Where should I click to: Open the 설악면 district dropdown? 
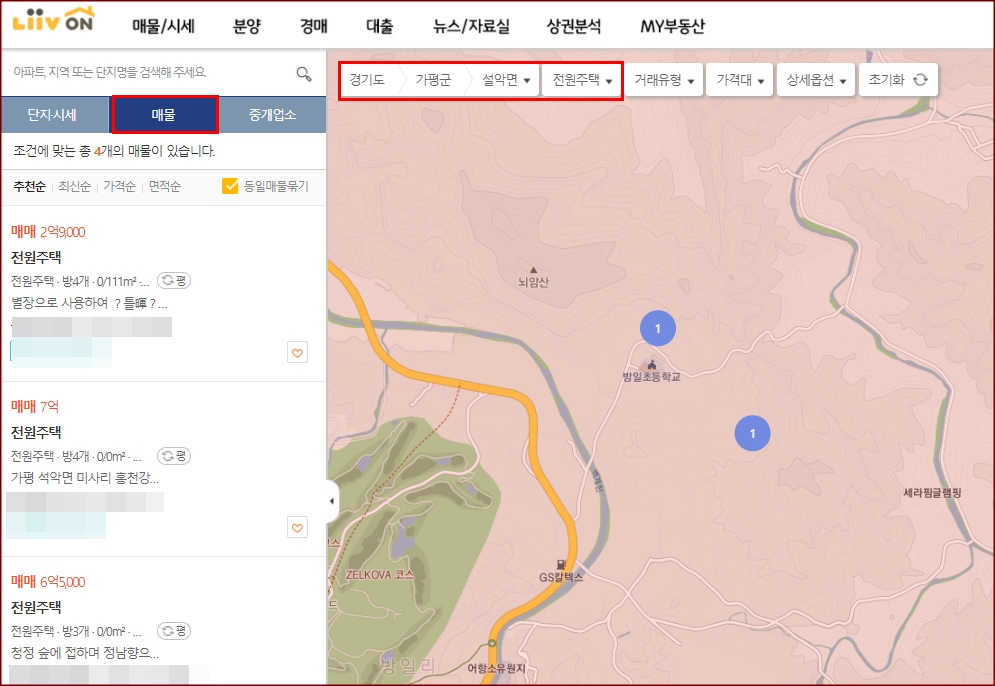coord(506,80)
